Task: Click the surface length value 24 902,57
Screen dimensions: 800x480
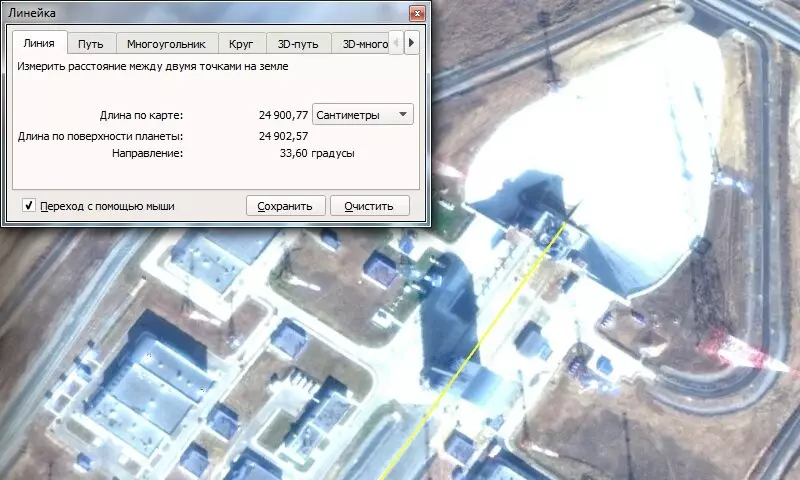Action: pyautogui.click(x=283, y=136)
